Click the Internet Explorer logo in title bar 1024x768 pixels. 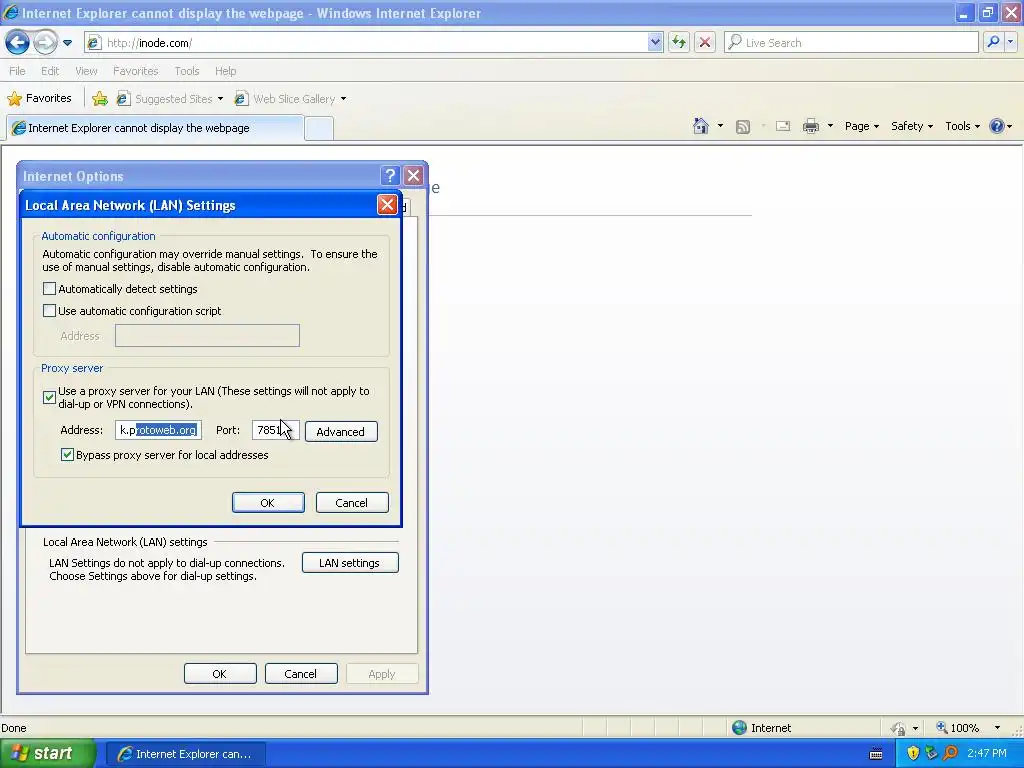point(10,13)
